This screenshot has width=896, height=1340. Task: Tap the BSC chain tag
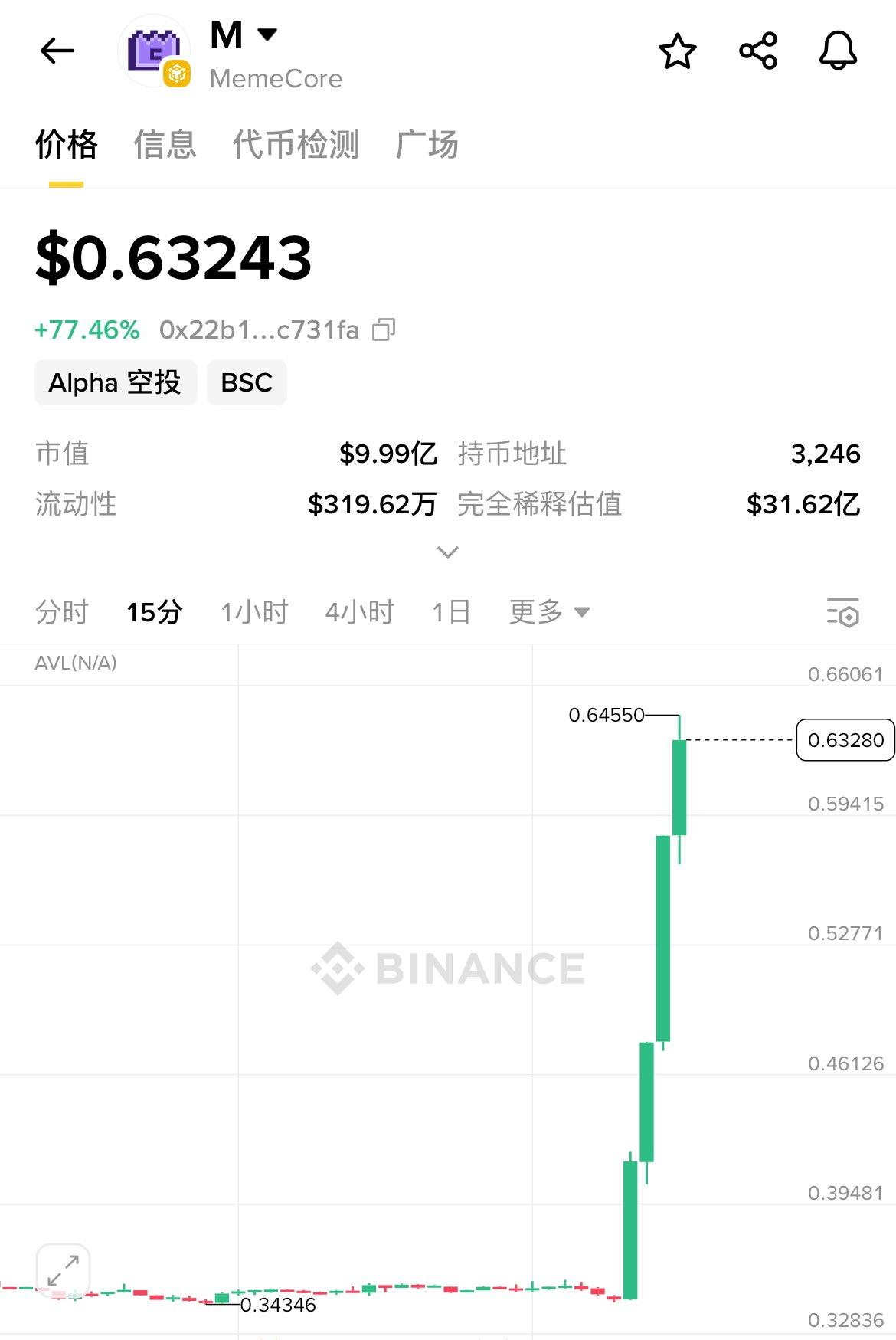(247, 382)
